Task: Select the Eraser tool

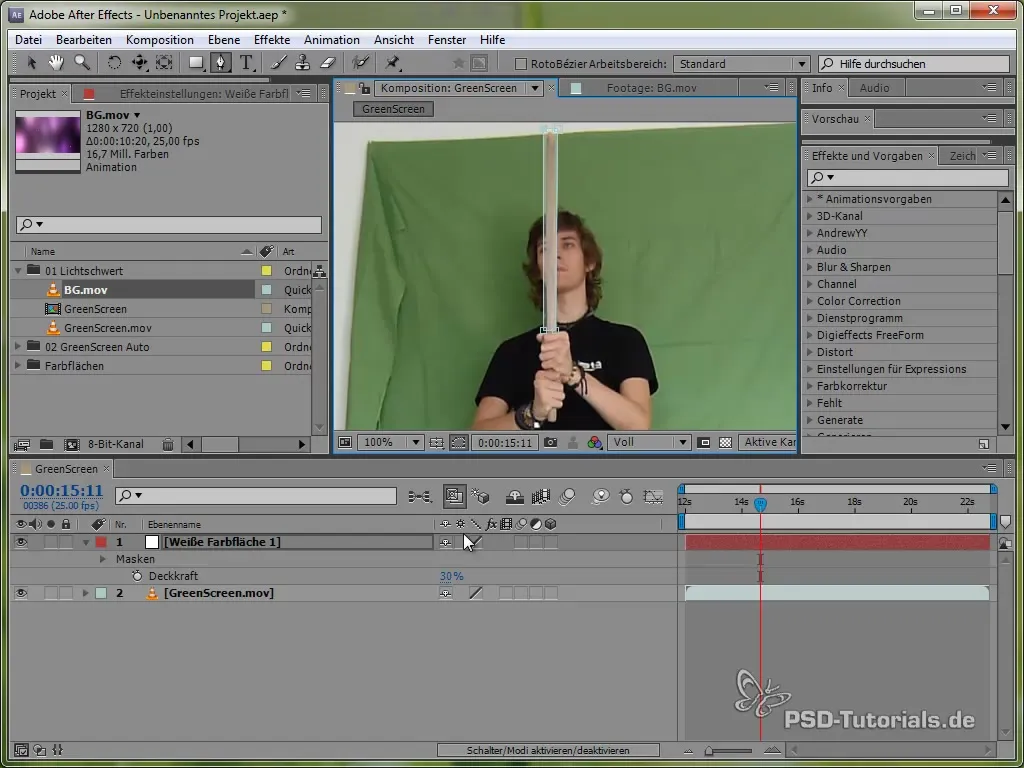Action: (x=328, y=63)
